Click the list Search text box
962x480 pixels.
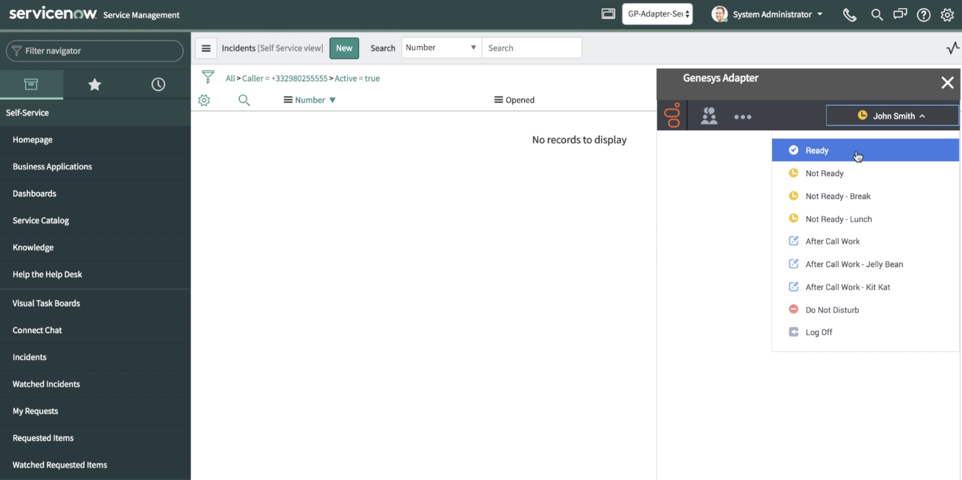tap(532, 48)
